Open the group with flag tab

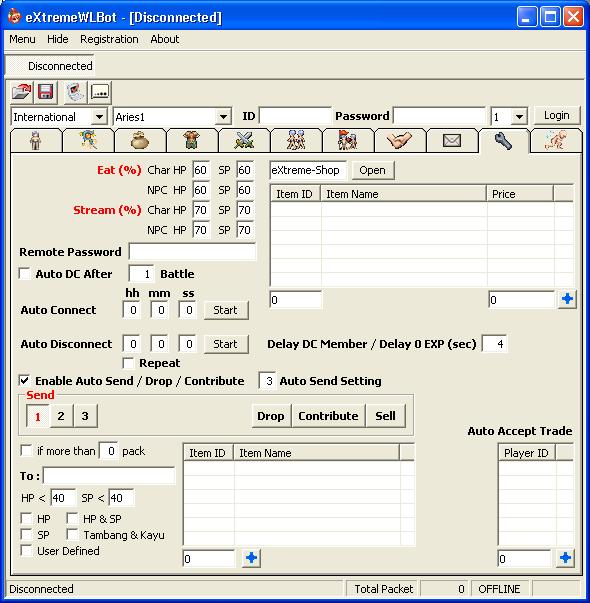pyautogui.click(x=348, y=141)
